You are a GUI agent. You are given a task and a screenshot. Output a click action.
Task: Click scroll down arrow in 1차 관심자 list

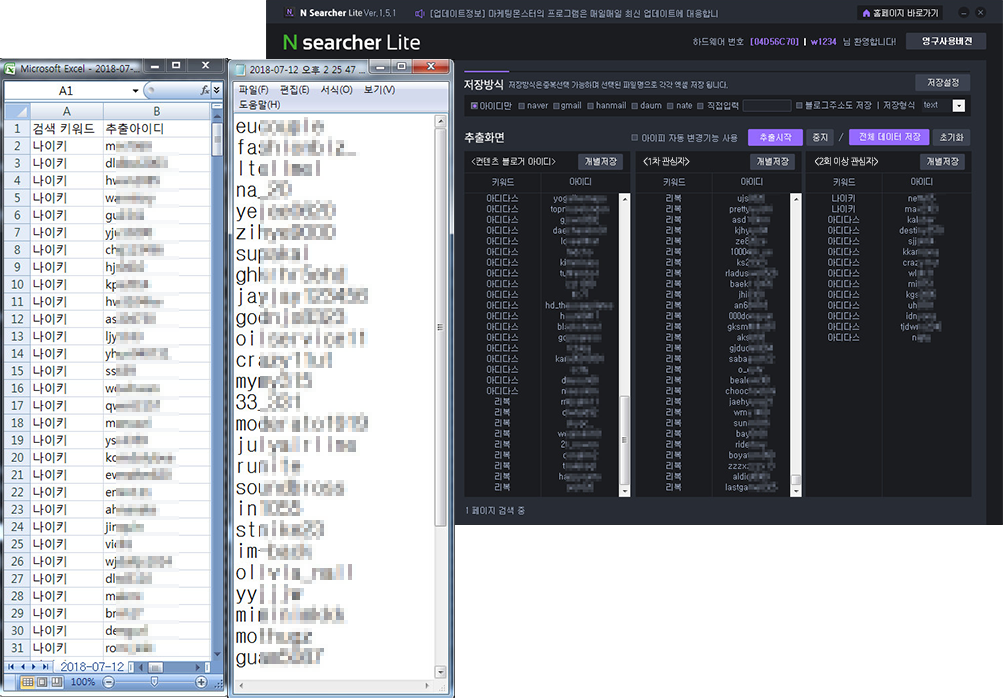click(x=796, y=491)
